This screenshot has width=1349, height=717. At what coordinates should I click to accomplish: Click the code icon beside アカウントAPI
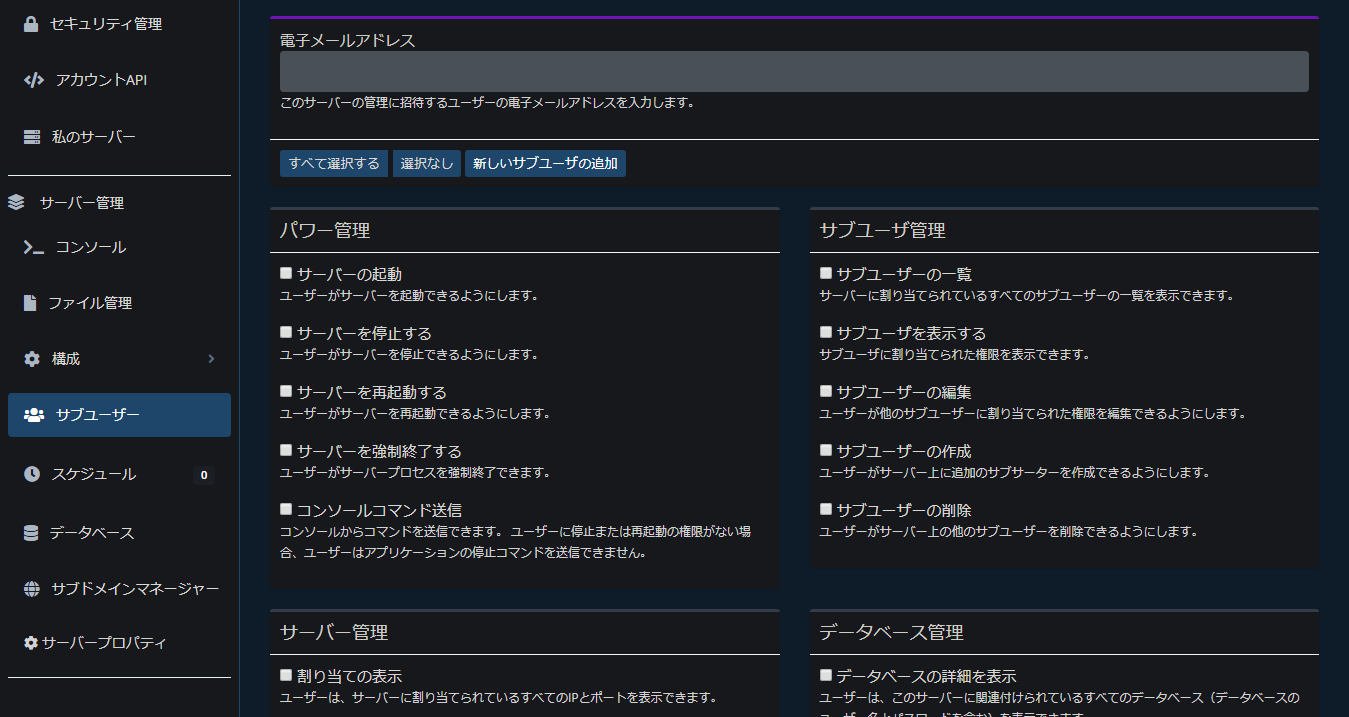coord(34,80)
